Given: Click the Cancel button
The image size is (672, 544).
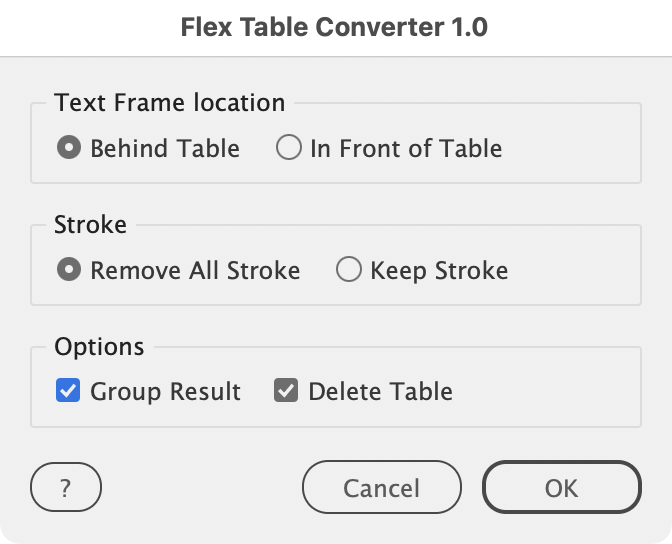Looking at the screenshot, I should tap(381, 488).
